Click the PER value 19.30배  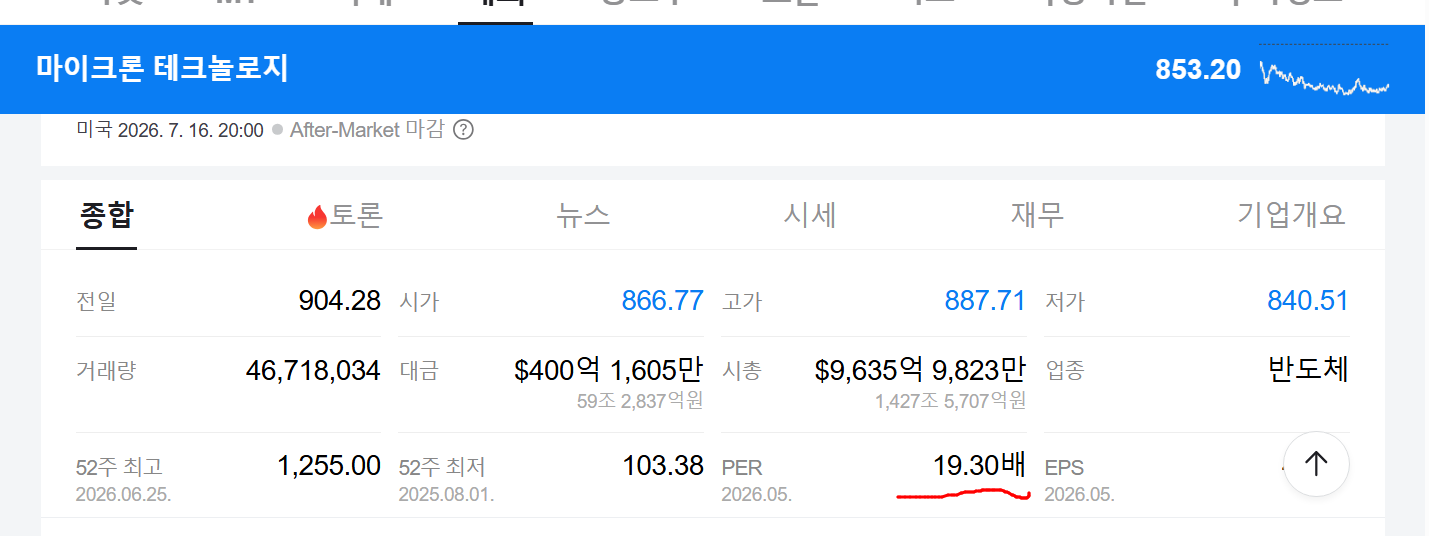[x=980, y=465]
